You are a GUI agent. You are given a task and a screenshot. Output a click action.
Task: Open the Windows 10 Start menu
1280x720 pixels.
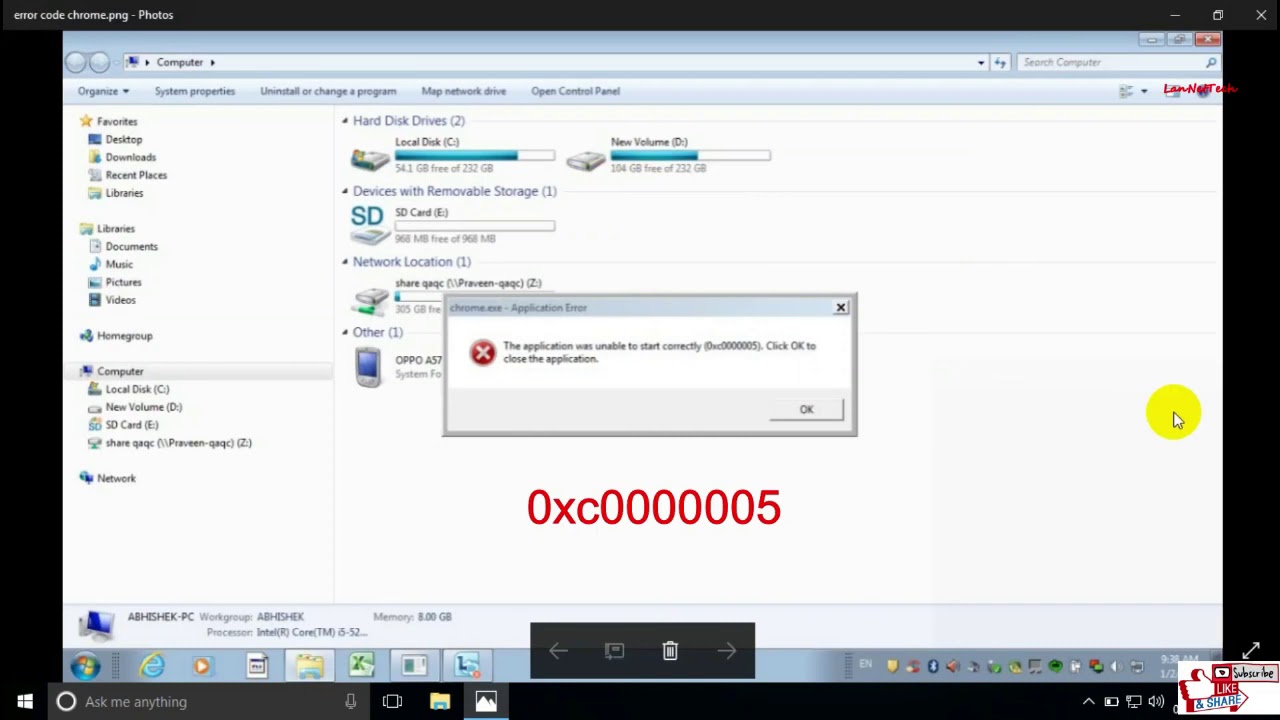(x=24, y=702)
